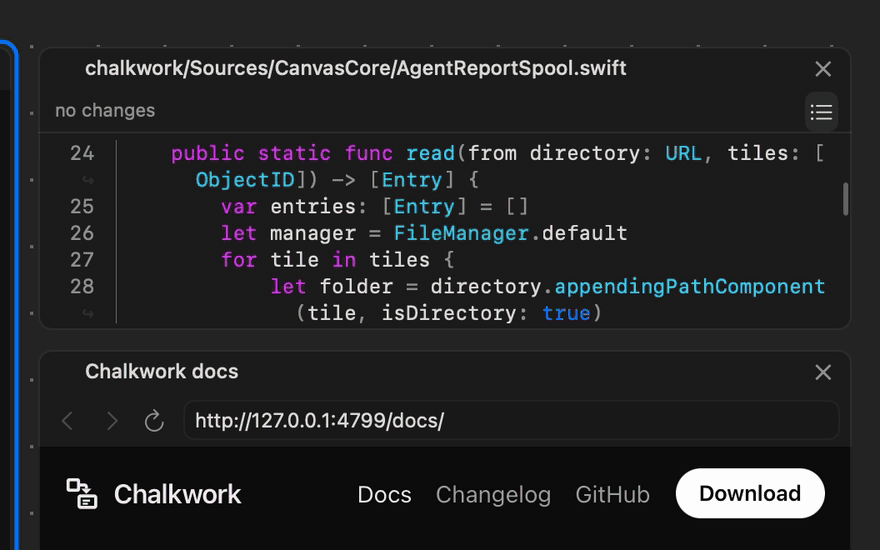Go forward in the Chalkwork docs browser
Viewport: 880px width, 550px height.
(x=112, y=420)
